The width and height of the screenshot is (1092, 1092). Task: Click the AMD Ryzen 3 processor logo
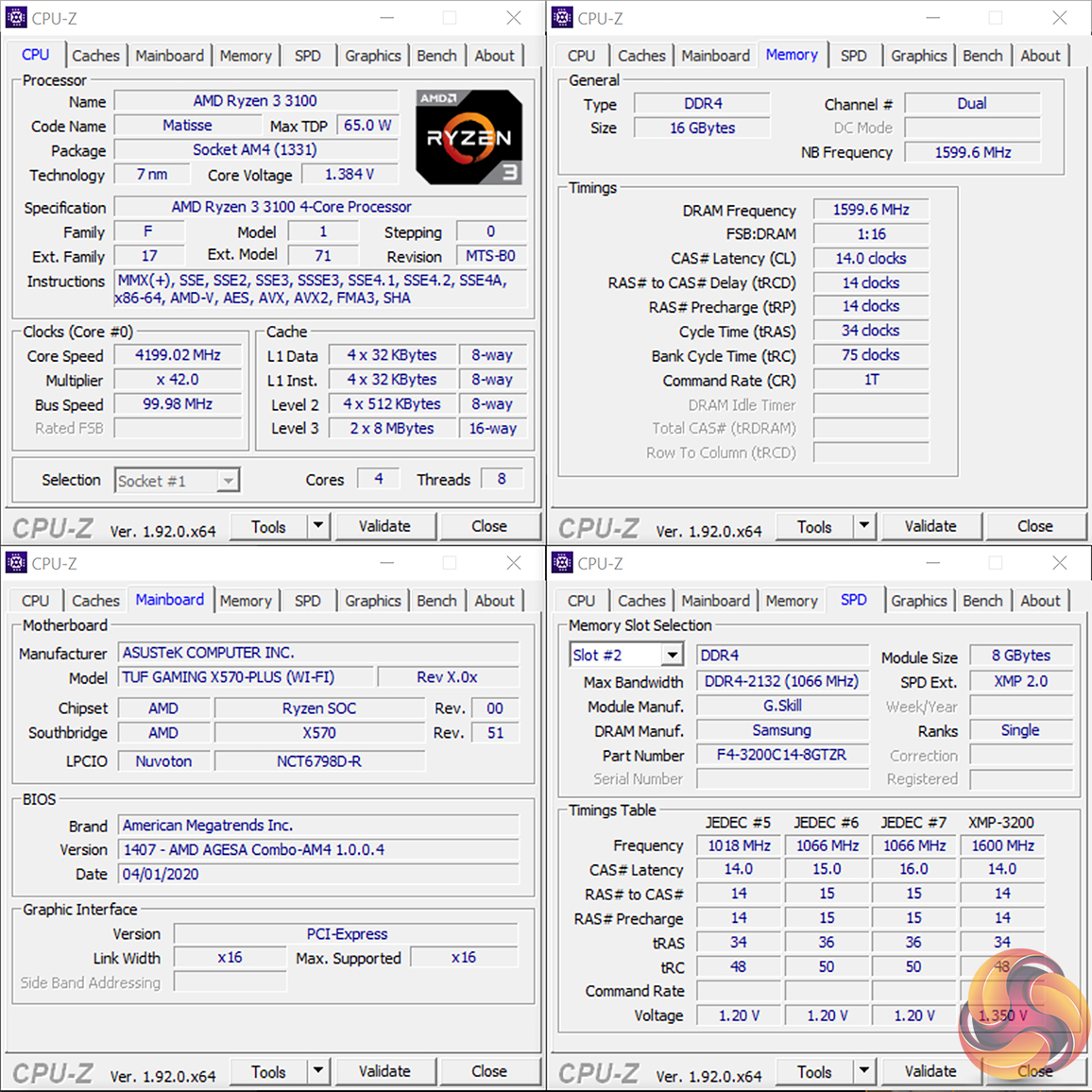point(469,137)
